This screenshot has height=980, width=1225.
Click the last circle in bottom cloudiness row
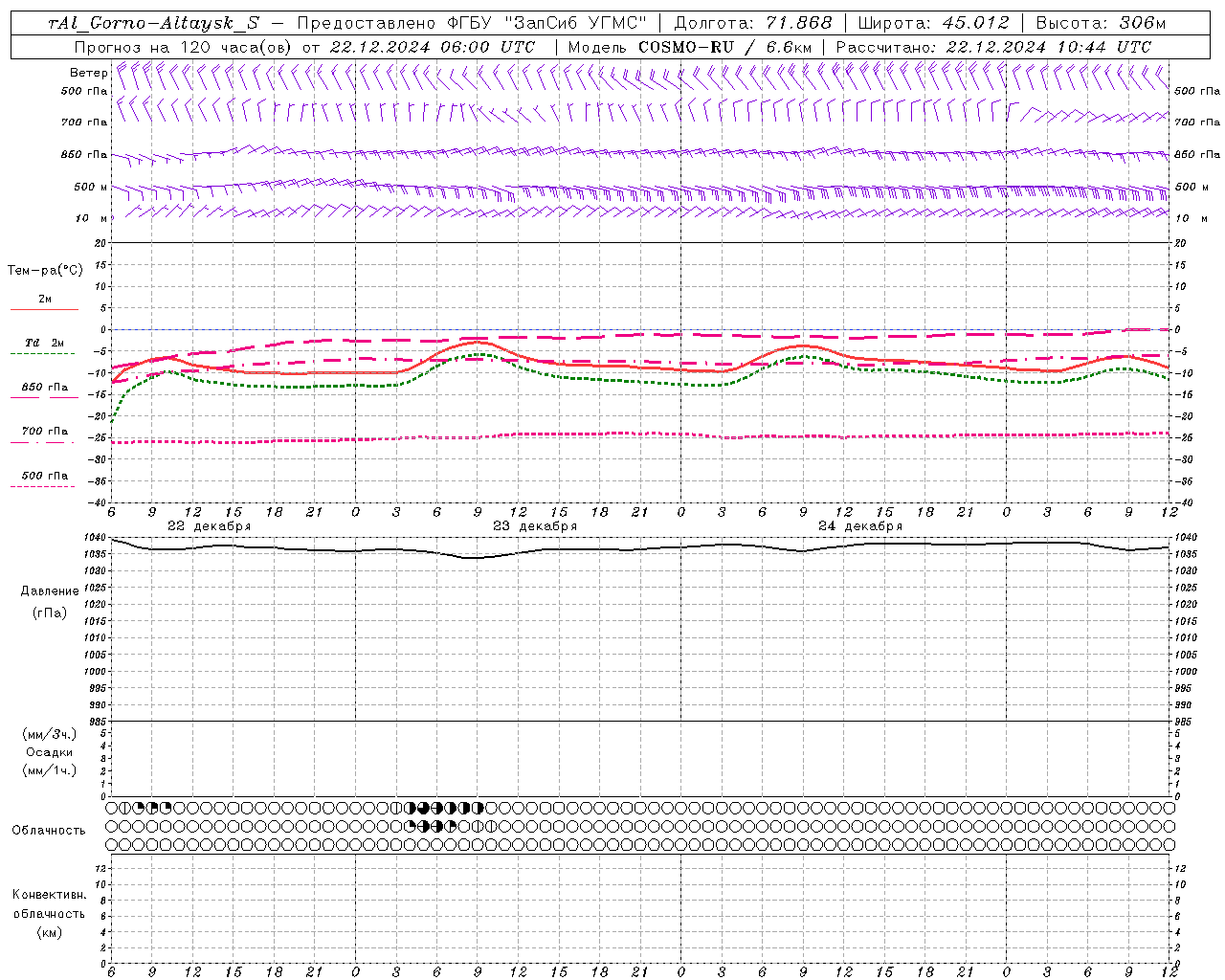coord(1169,844)
